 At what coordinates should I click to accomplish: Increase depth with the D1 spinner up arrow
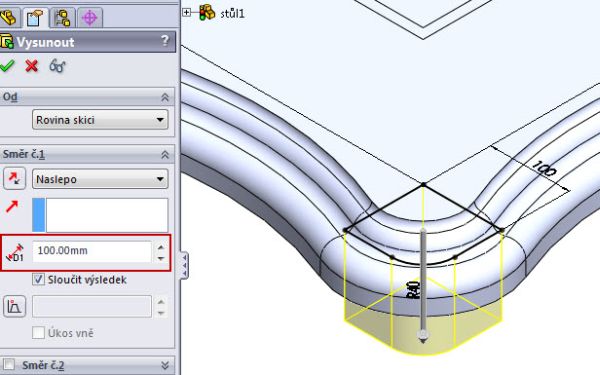click(x=161, y=247)
